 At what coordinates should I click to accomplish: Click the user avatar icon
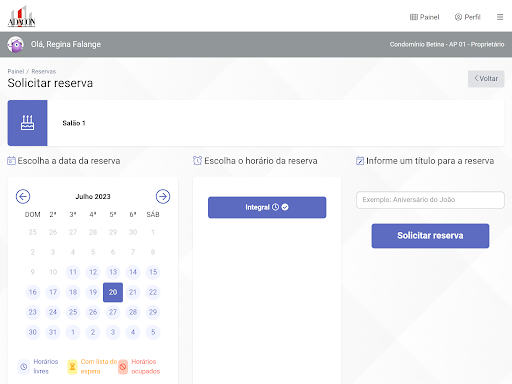click(x=16, y=44)
